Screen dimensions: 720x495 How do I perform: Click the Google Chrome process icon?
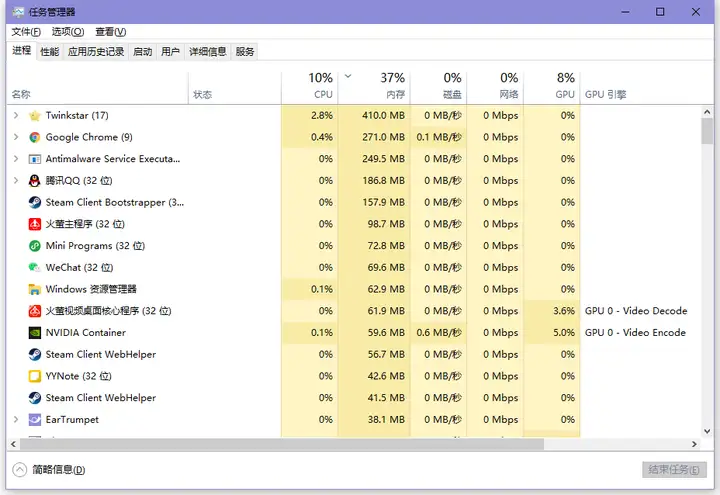pyautogui.click(x=35, y=137)
